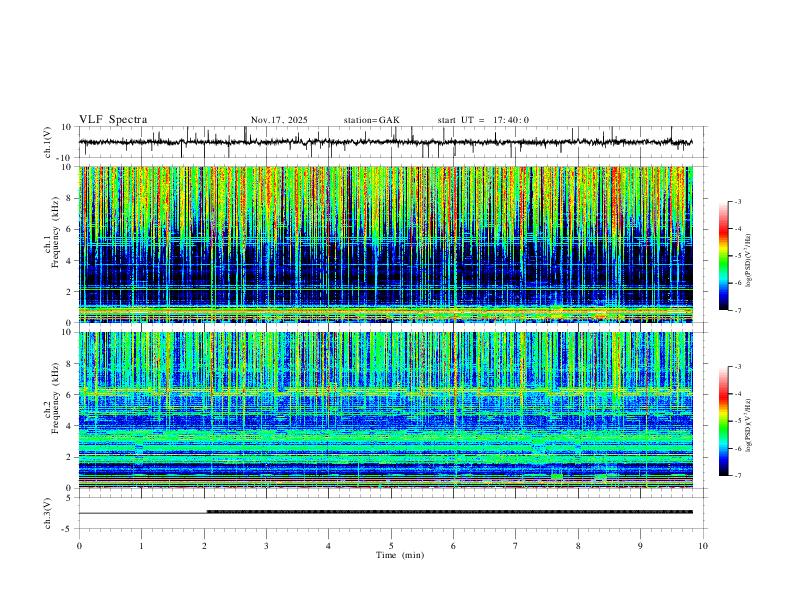Click the ch.1 log(PSD) colorbar label
This screenshot has height=612, width=792.
[x=748, y=260]
